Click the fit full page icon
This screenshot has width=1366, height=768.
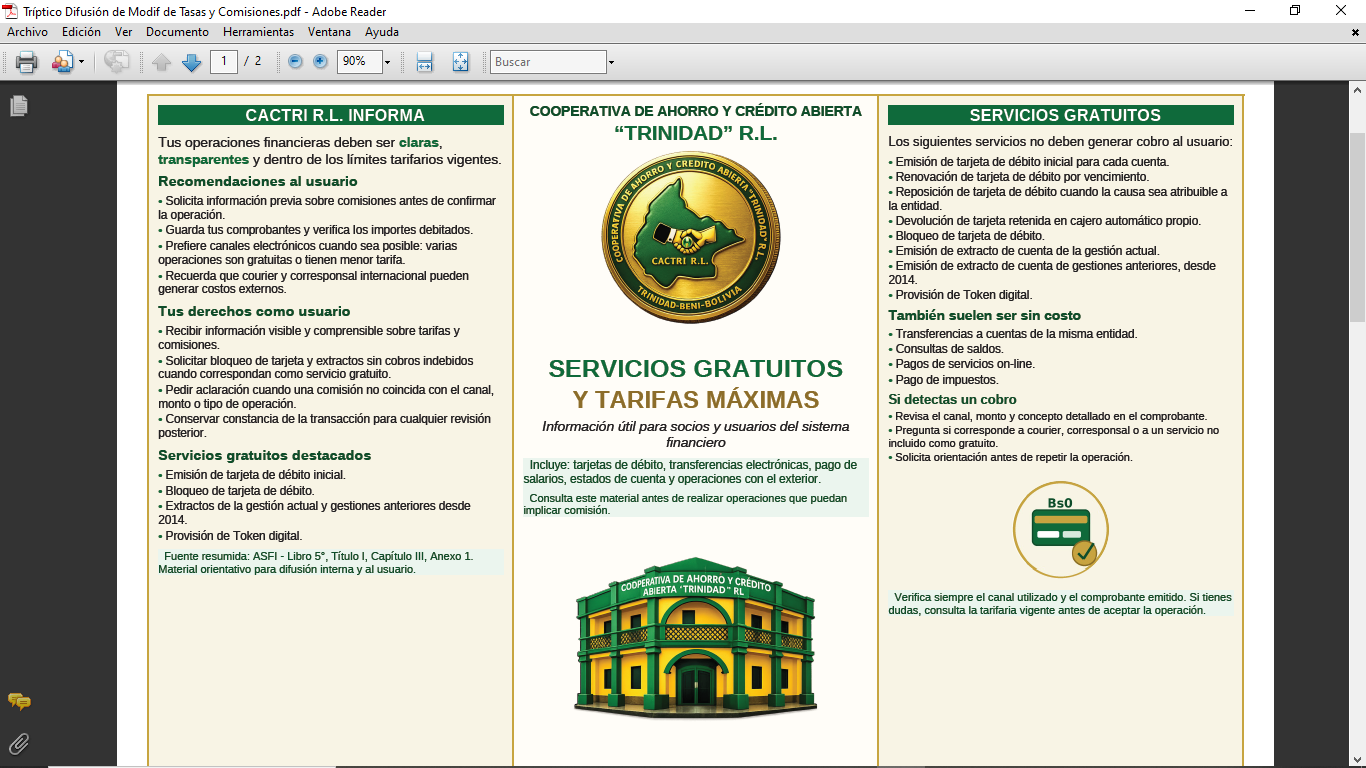(460, 62)
